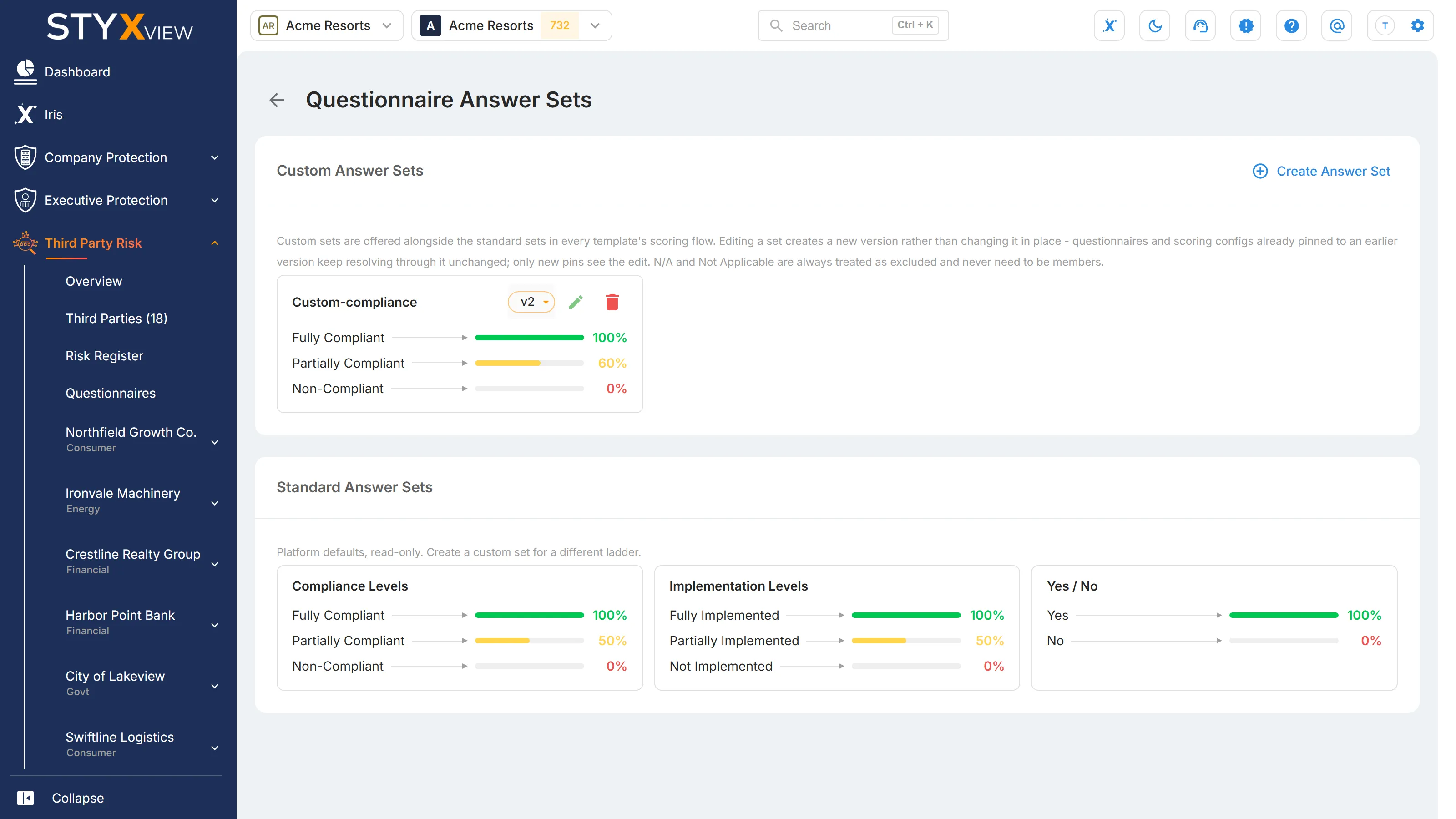Click the Iris X icon in sidebar
This screenshot has width=1456, height=819.
(25, 114)
